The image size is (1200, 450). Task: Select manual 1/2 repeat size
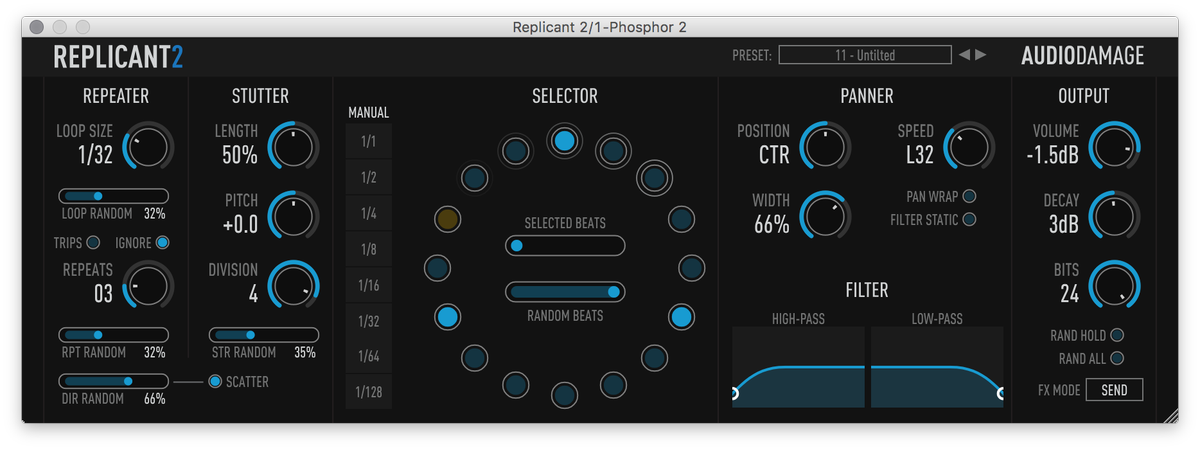click(x=368, y=178)
